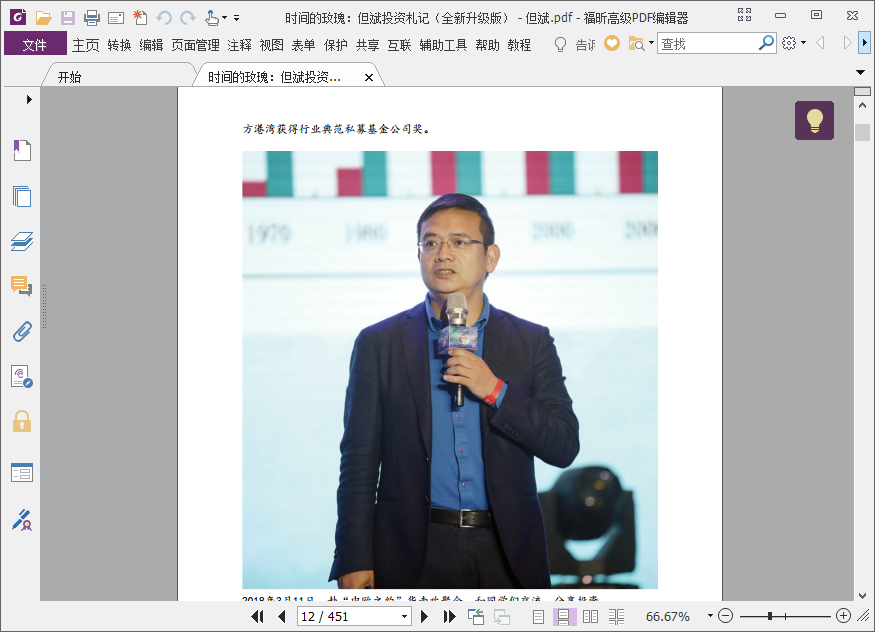Click the next view icon in status bar
The image size is (875, 632).
point(502,616)
